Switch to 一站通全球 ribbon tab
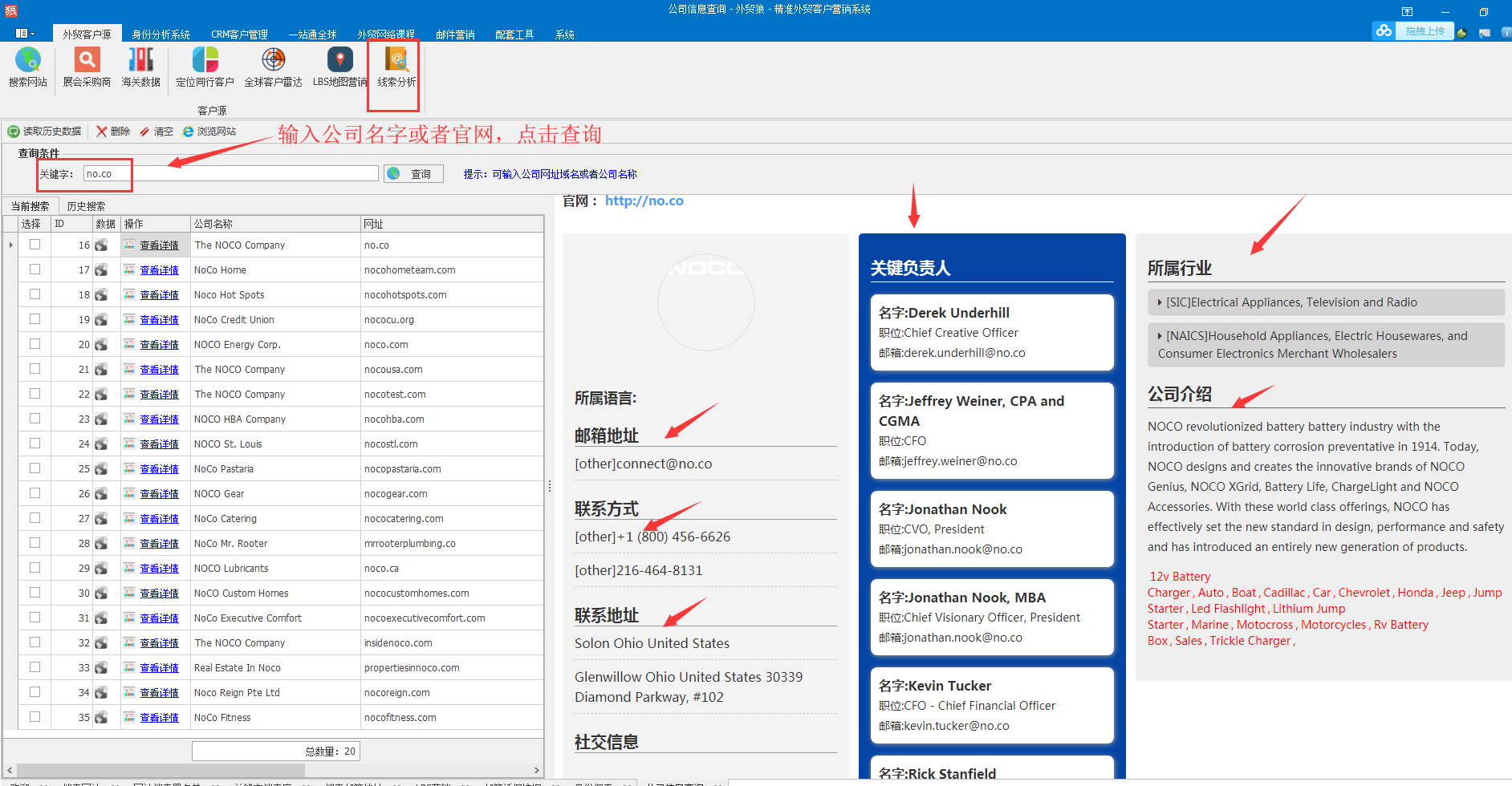 (313, 34)
